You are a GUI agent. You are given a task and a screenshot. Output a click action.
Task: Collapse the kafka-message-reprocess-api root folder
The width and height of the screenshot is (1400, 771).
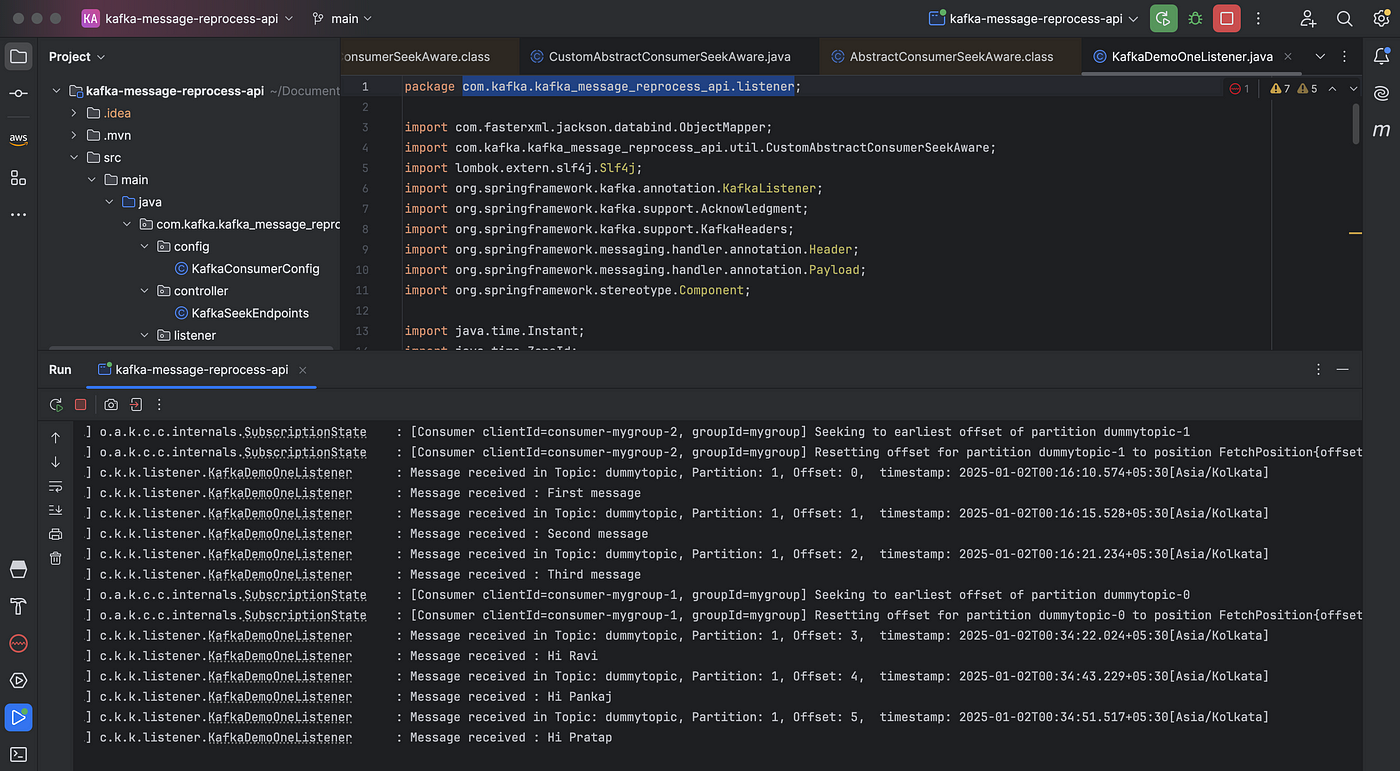pos(56,91)
